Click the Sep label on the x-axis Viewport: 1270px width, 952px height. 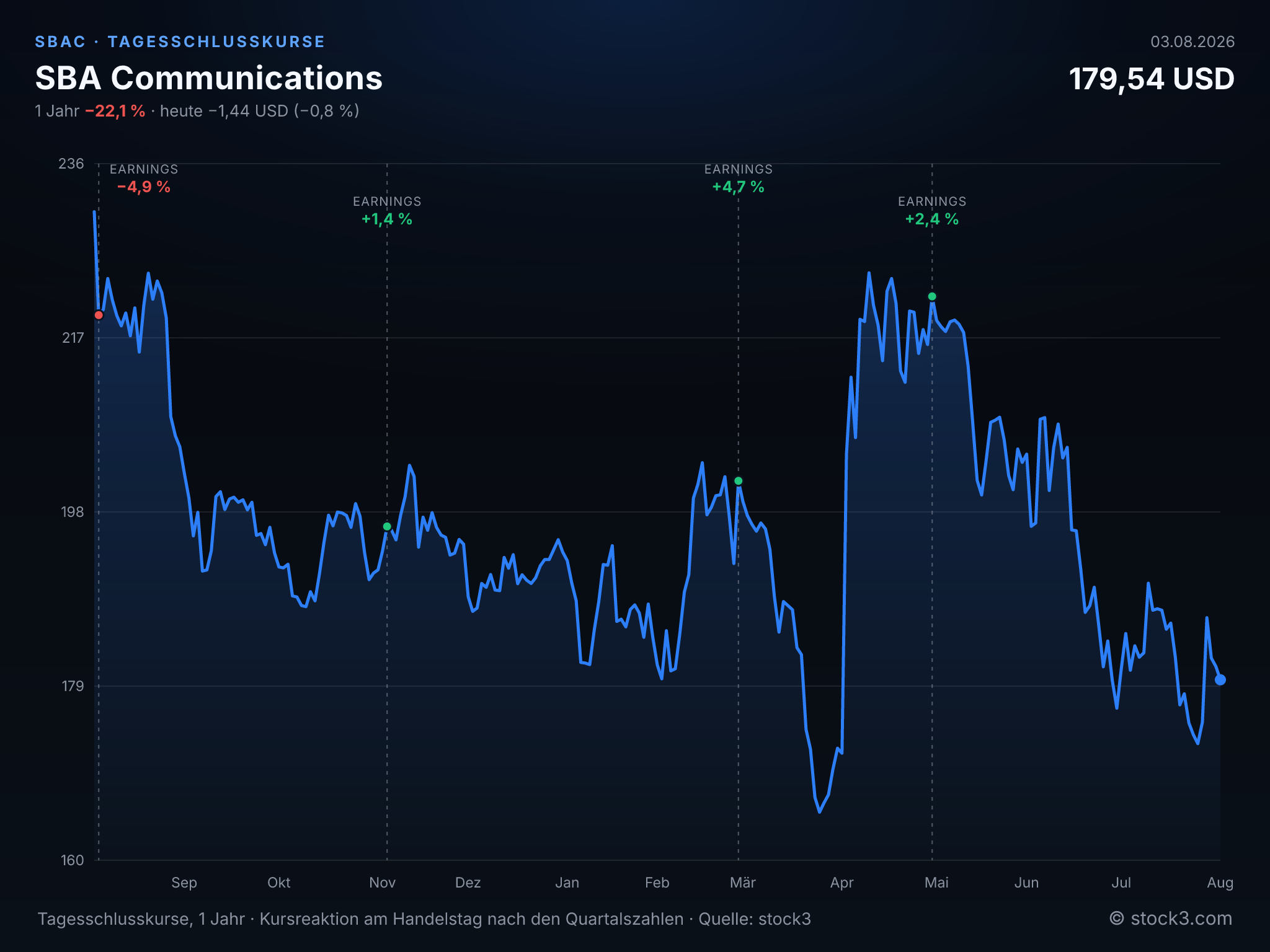[184, 883]
